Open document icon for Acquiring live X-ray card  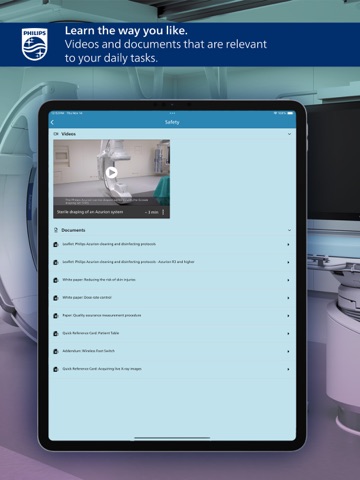pos(56,369)
